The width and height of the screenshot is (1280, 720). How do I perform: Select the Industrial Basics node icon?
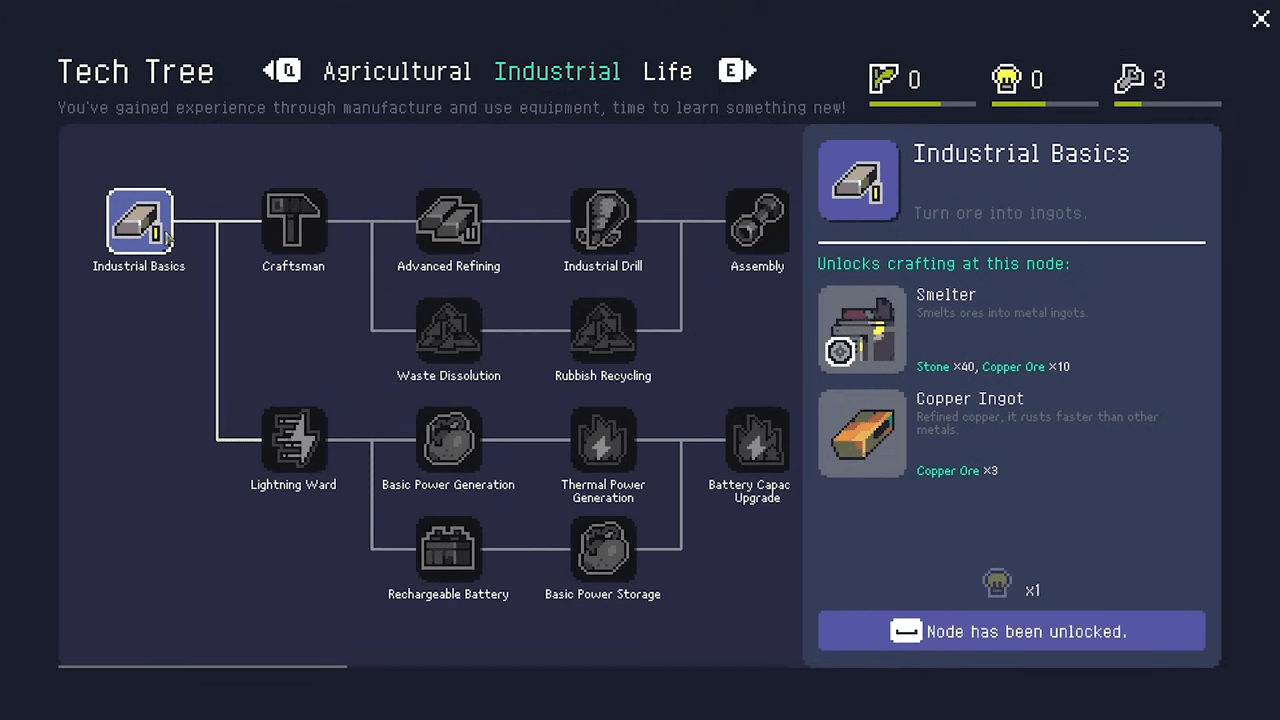point(139,221)
